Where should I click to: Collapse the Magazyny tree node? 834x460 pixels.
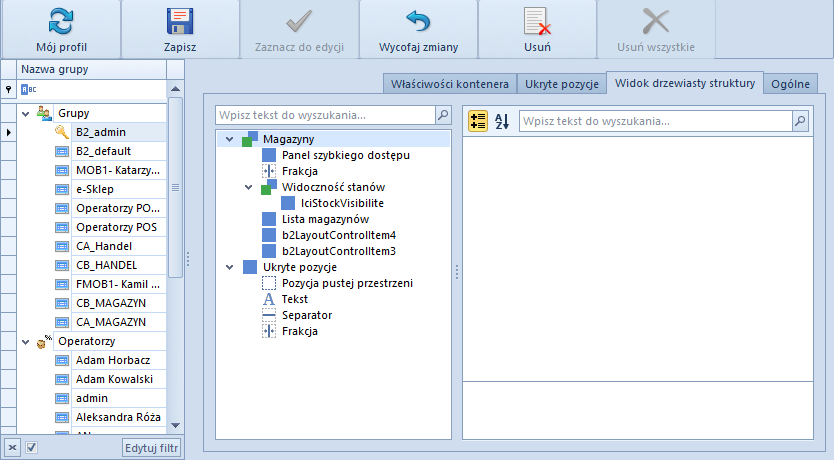[x=230, y=139]
